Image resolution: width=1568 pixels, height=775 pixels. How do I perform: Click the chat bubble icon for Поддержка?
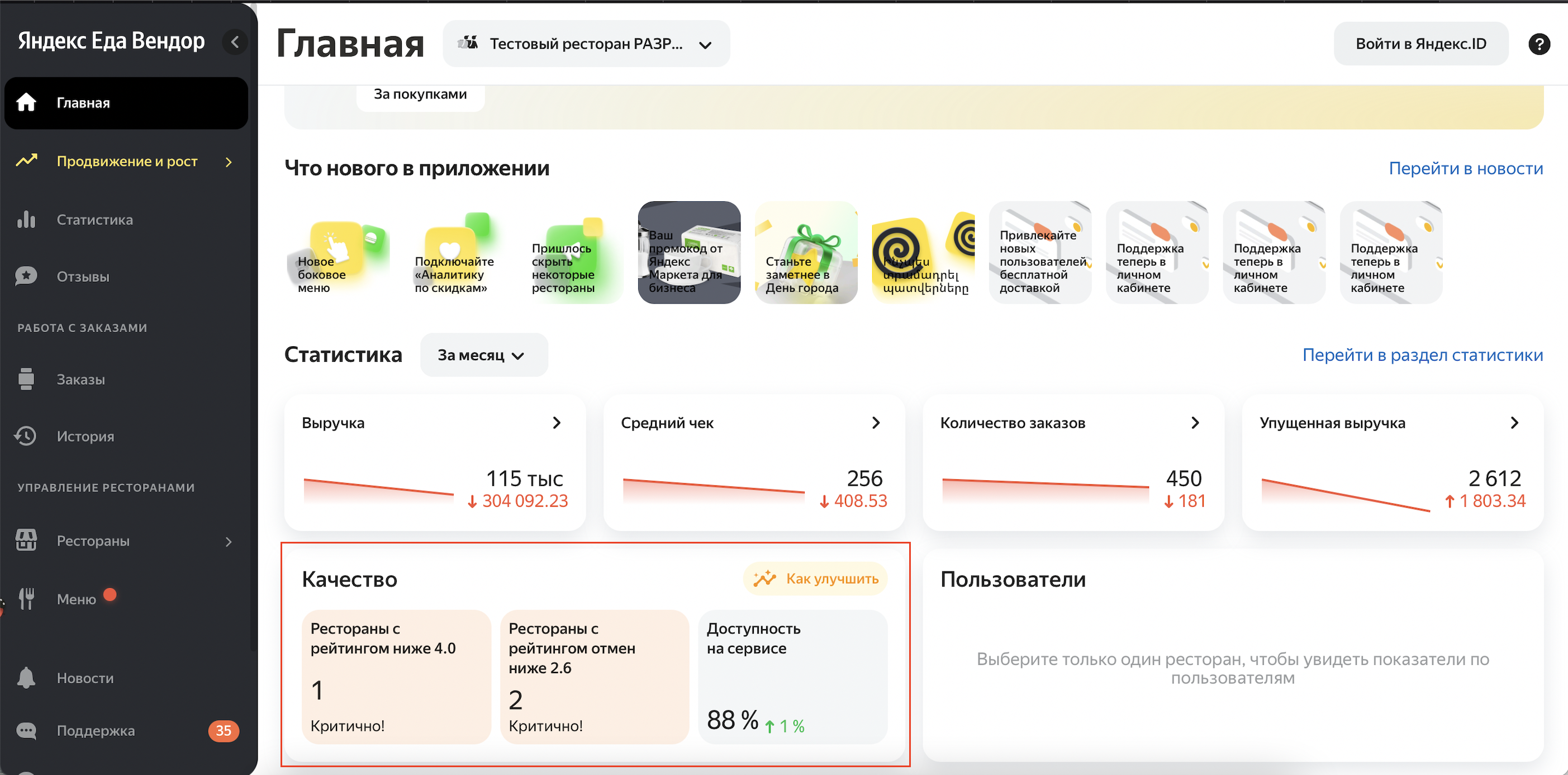(26, 730)
